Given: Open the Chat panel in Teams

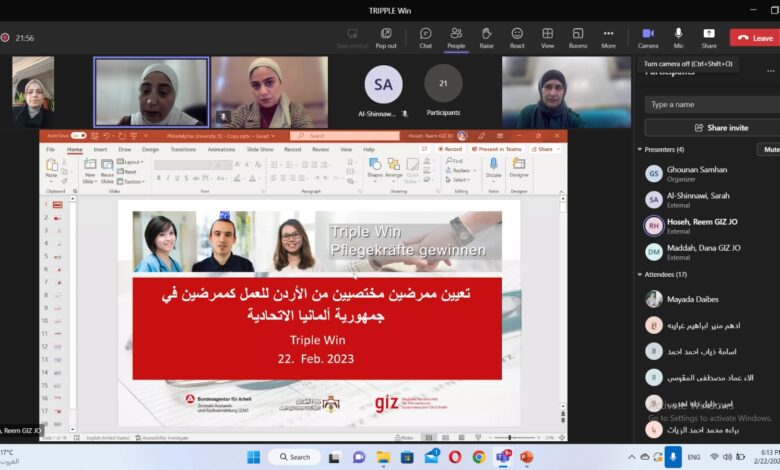Looking at the screenshot, I should [x=425, y=38].
